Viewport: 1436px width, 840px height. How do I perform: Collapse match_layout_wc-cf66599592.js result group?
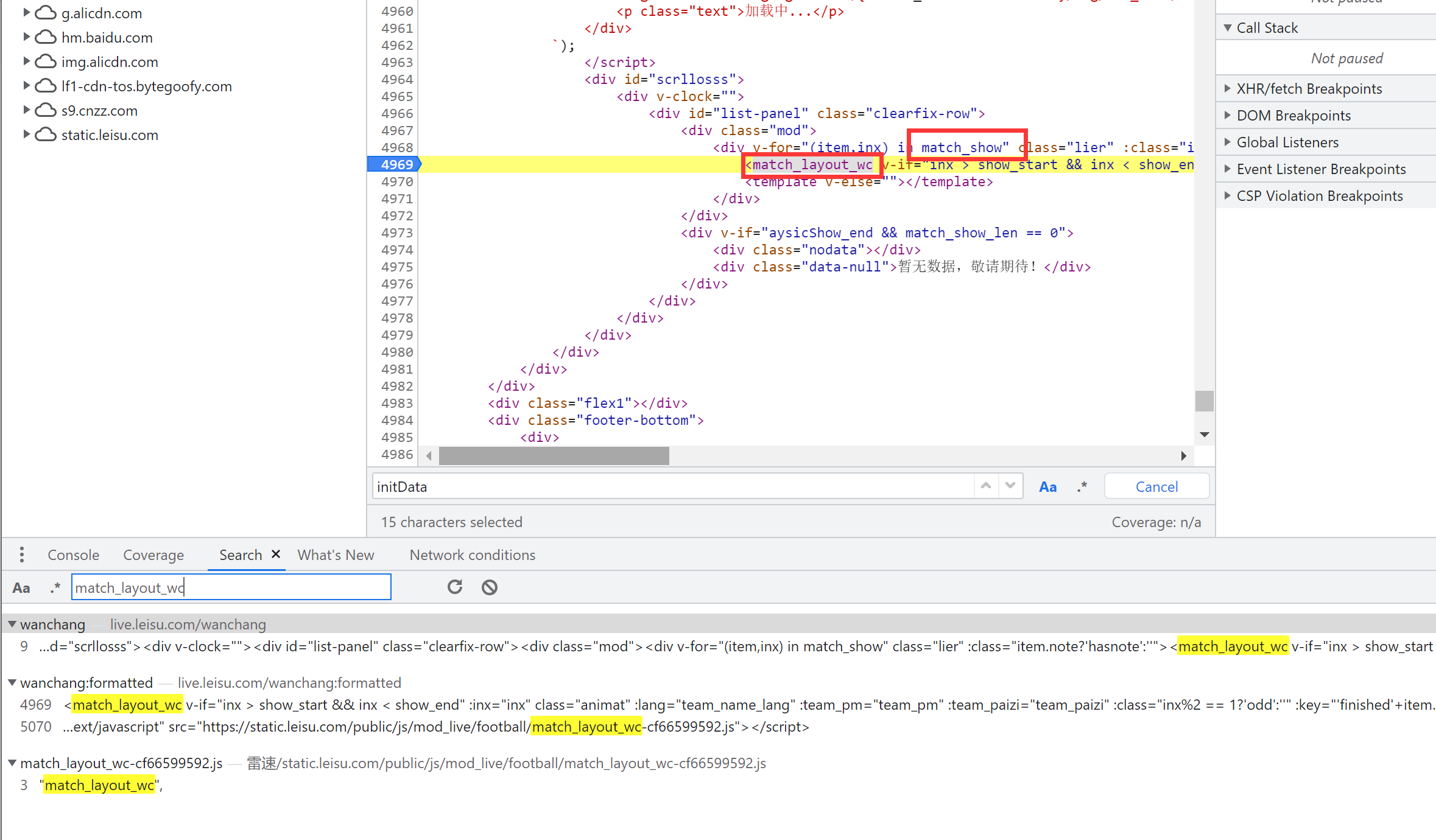point(12,763)
